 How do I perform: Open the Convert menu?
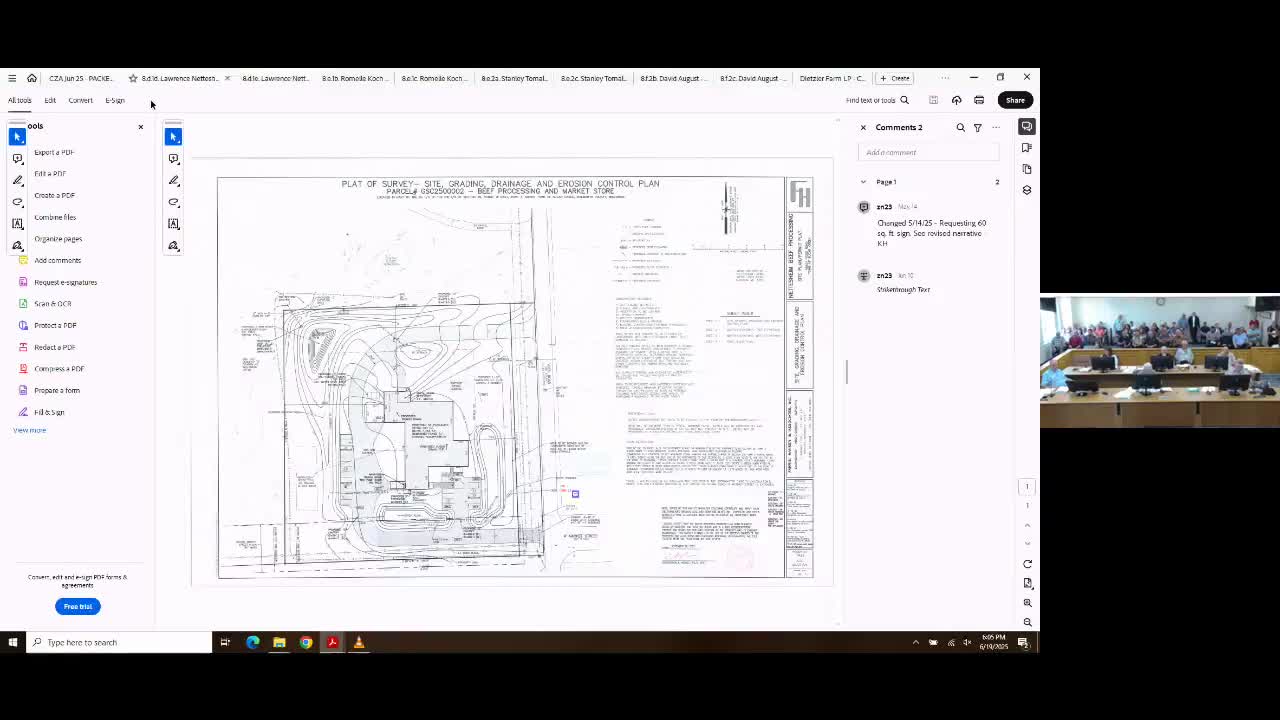[x=80, y=100]
